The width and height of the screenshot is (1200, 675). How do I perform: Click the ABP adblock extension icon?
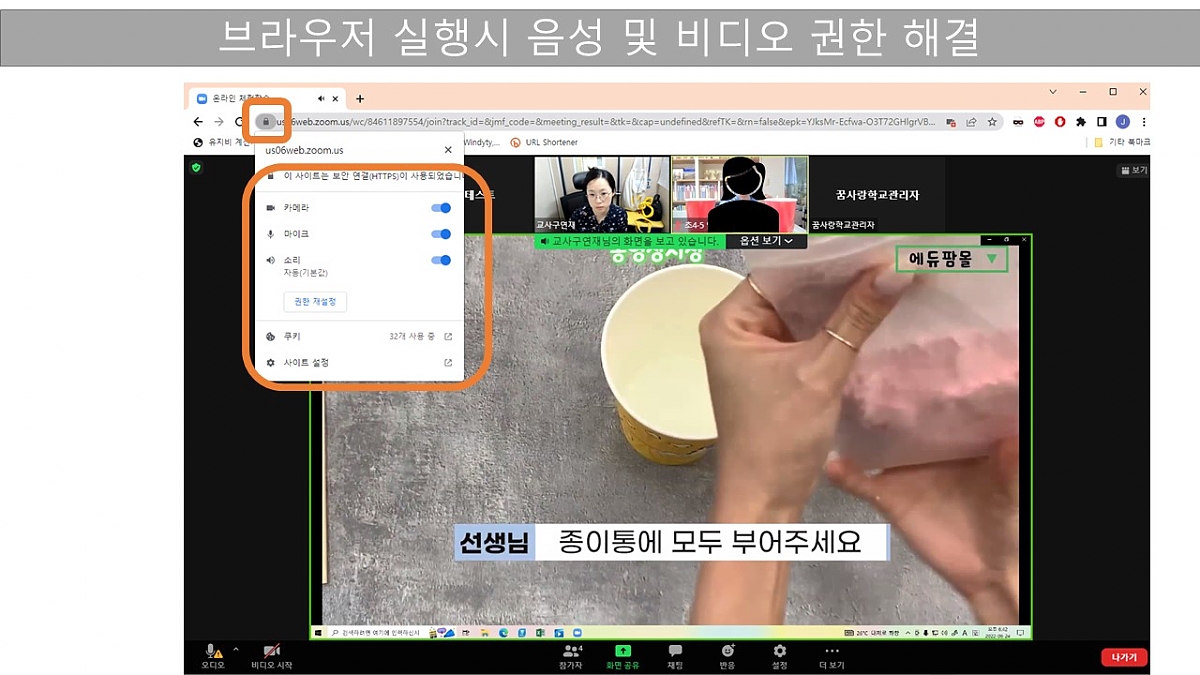point(1039,122)
